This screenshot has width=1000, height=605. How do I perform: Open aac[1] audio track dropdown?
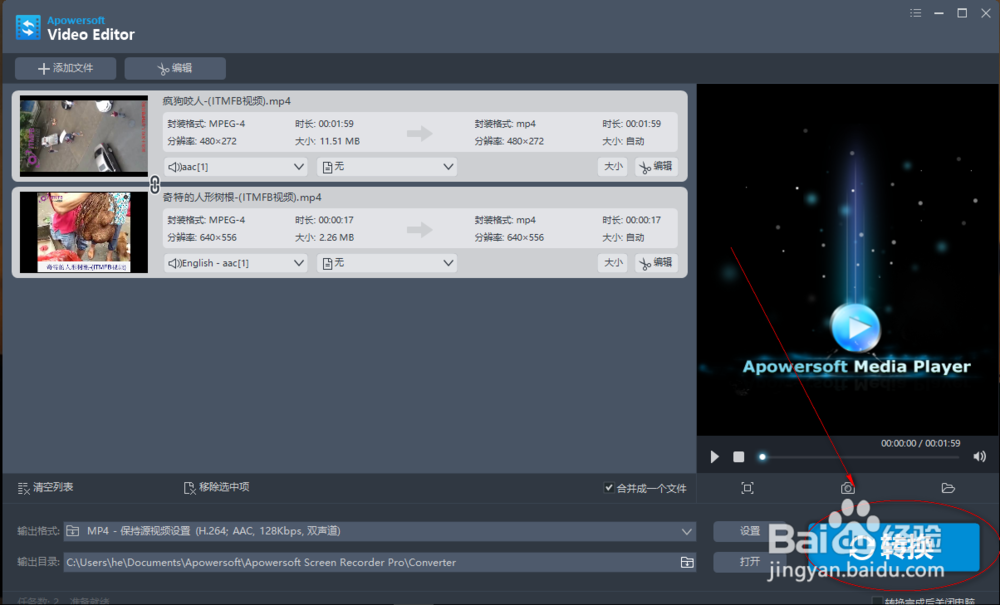(236, 166)
